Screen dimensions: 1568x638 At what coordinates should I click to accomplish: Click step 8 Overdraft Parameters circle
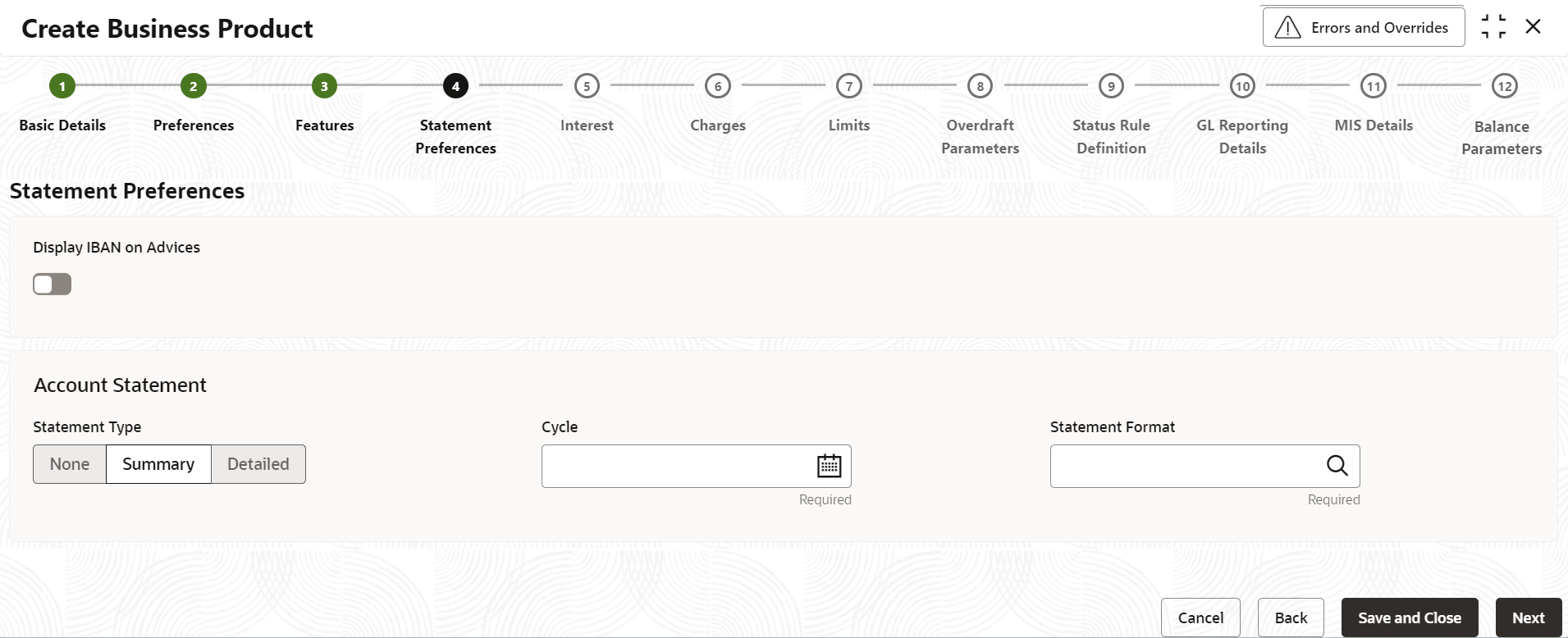980,86
